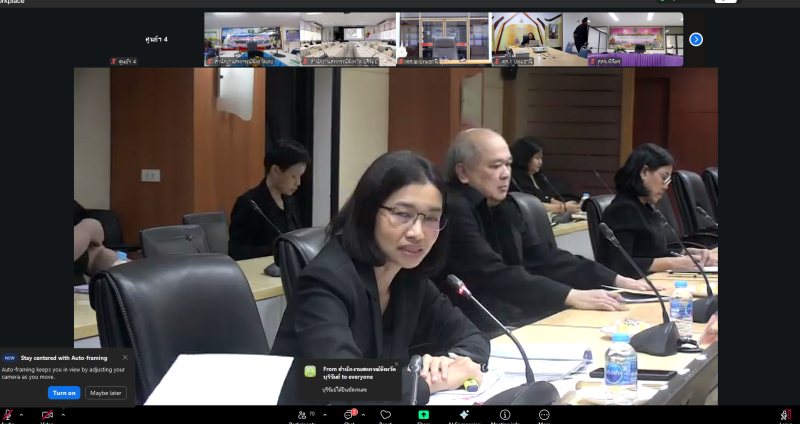Expand the Participants options caret

coord(324,413)
